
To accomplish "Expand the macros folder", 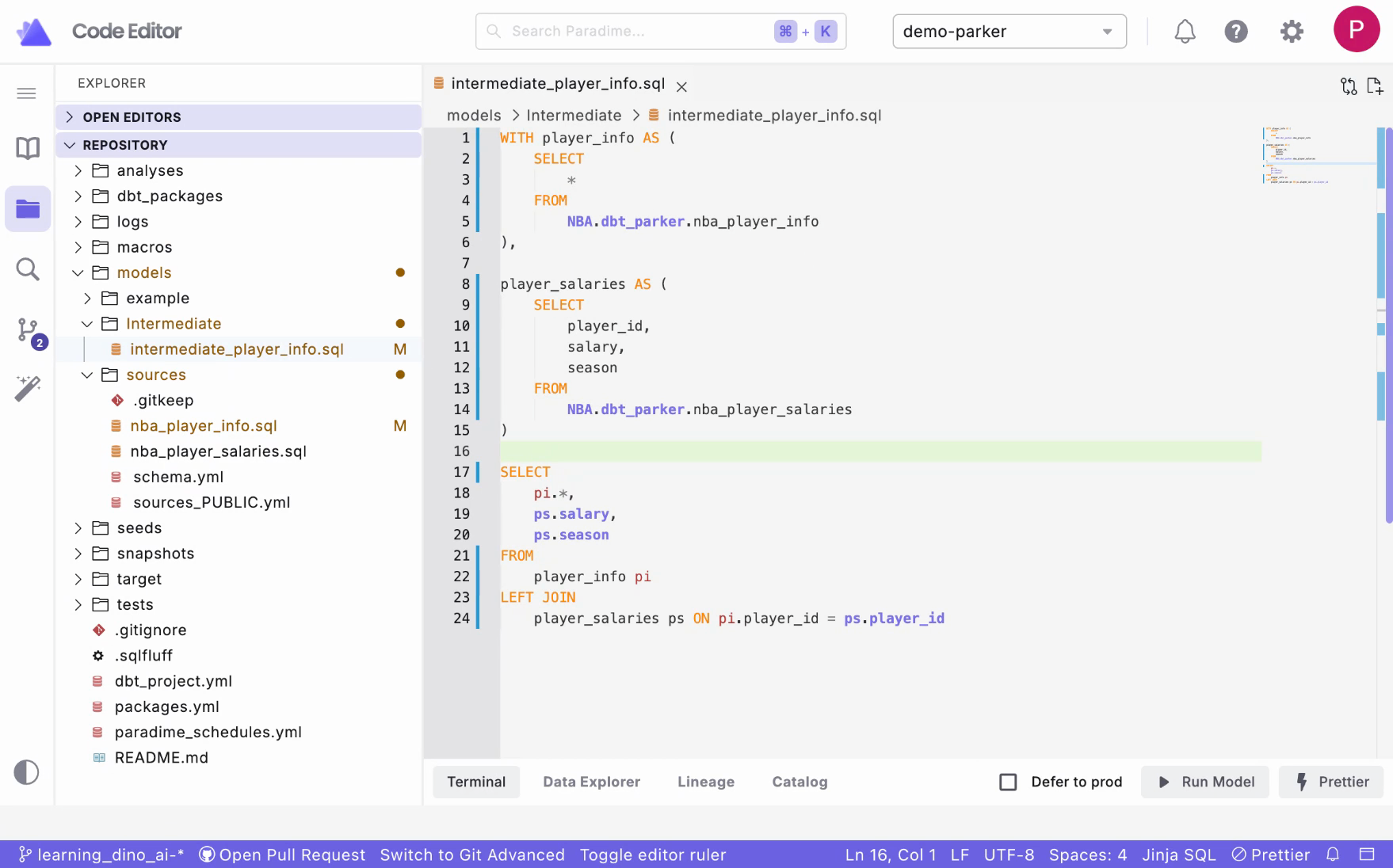I will 239,247.
